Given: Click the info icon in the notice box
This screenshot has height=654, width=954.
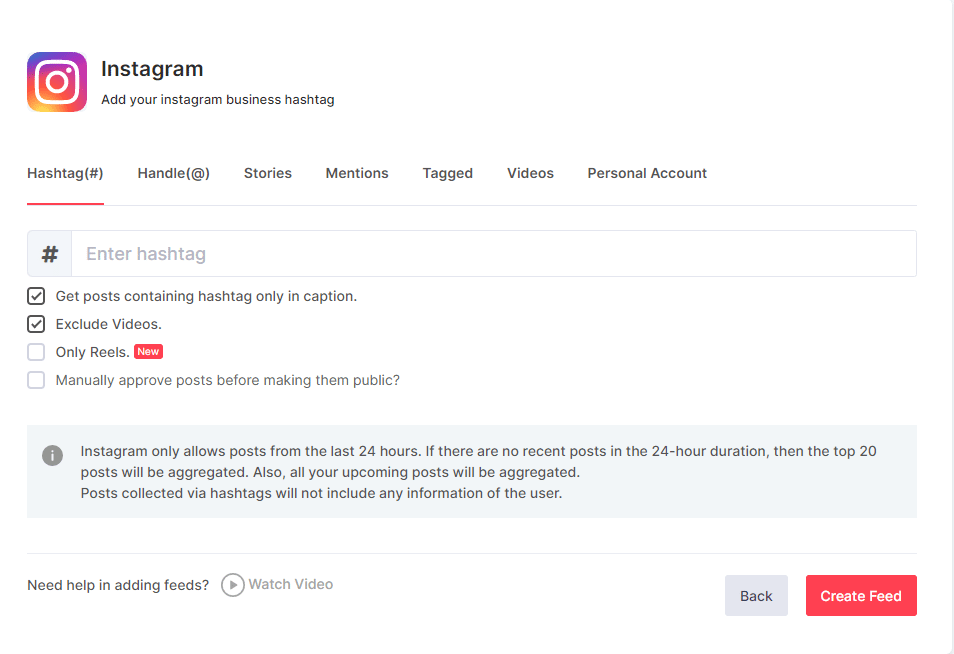Looking at the screenshot, I should (x=53, y=455).
